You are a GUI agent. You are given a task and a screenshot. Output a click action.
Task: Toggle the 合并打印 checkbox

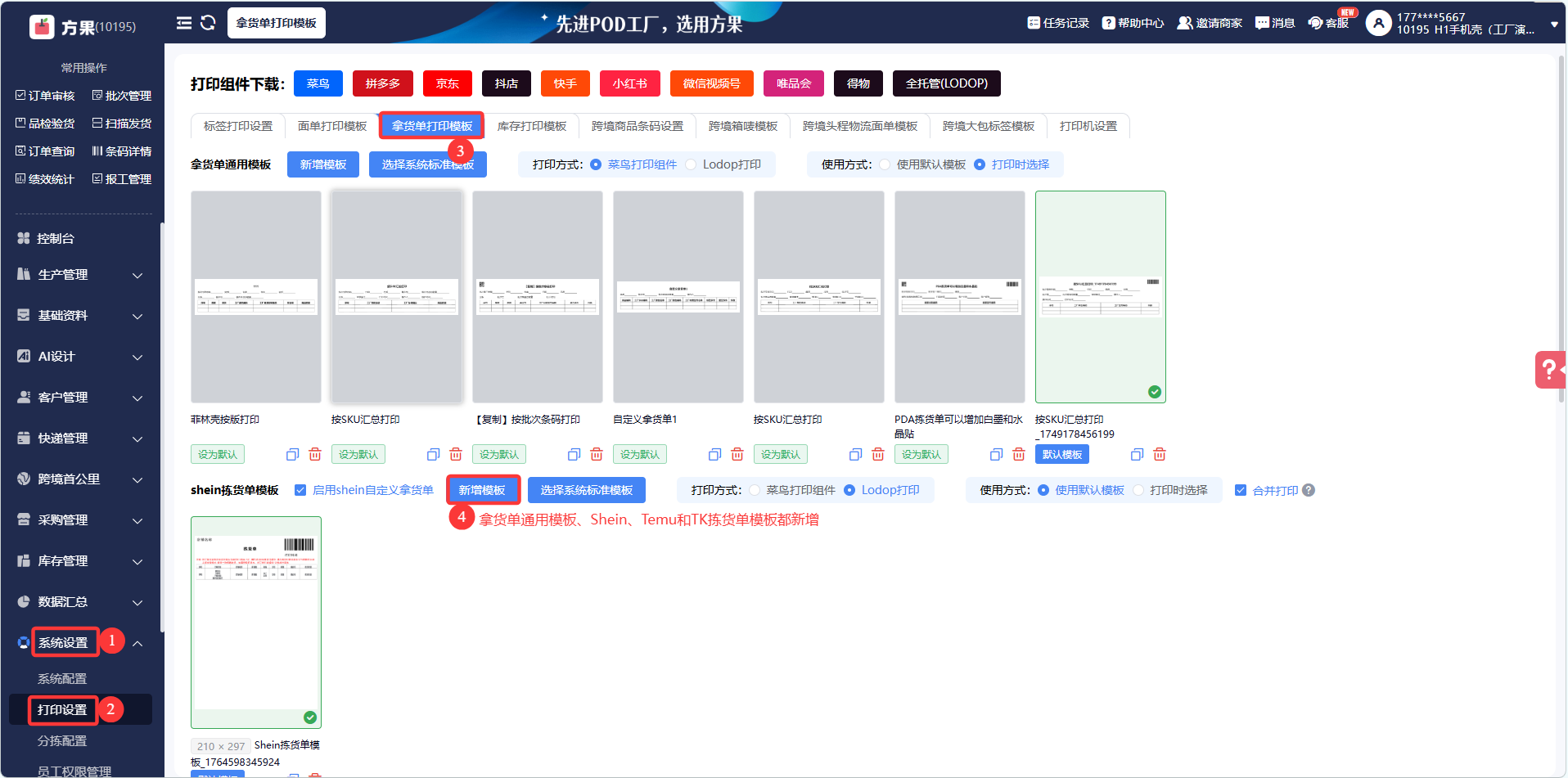pos(1241,490)
